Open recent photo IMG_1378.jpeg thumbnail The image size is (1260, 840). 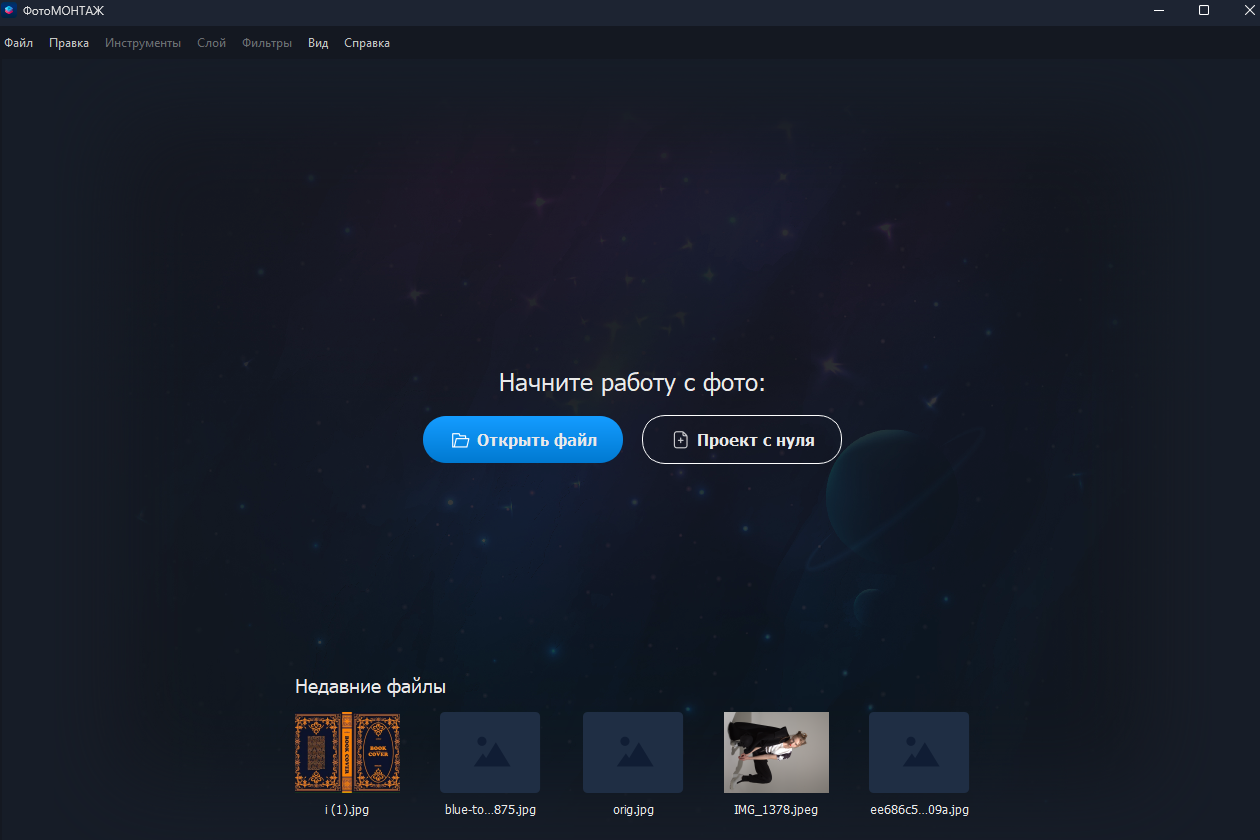pos(776,752)
